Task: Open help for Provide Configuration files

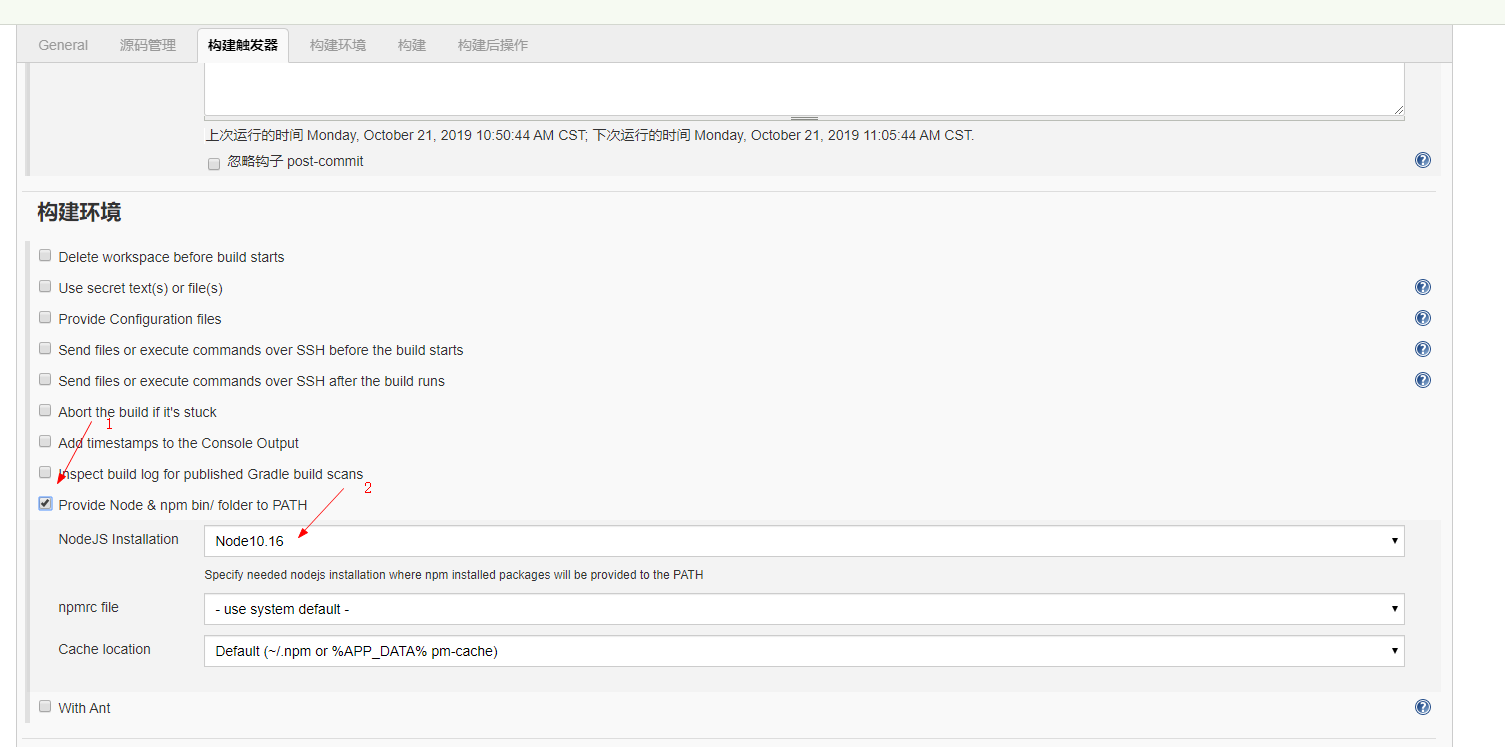Action: click(x=1422, y=318)
